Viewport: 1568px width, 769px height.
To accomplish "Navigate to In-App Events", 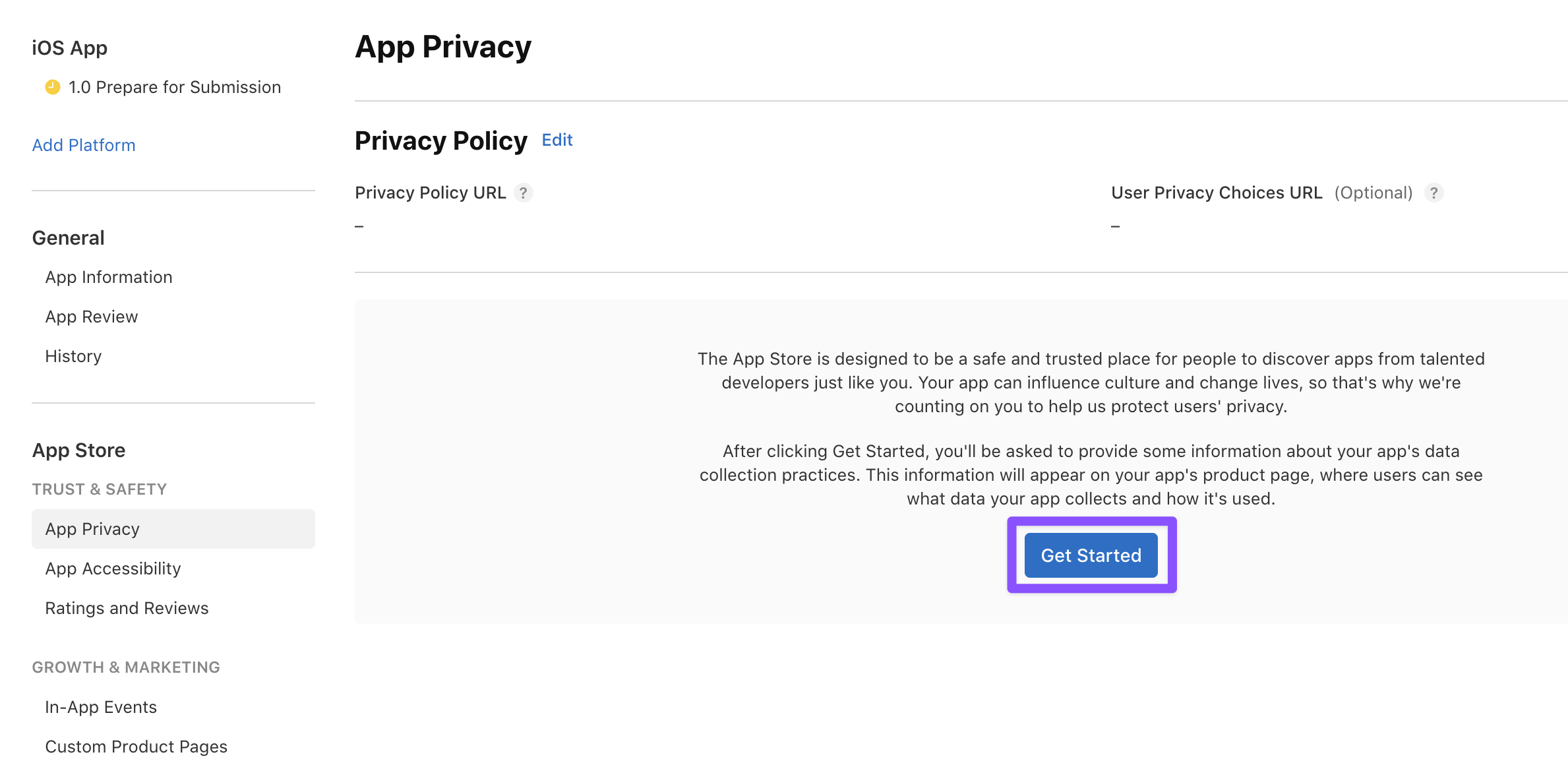I will (x=101, y=706).
